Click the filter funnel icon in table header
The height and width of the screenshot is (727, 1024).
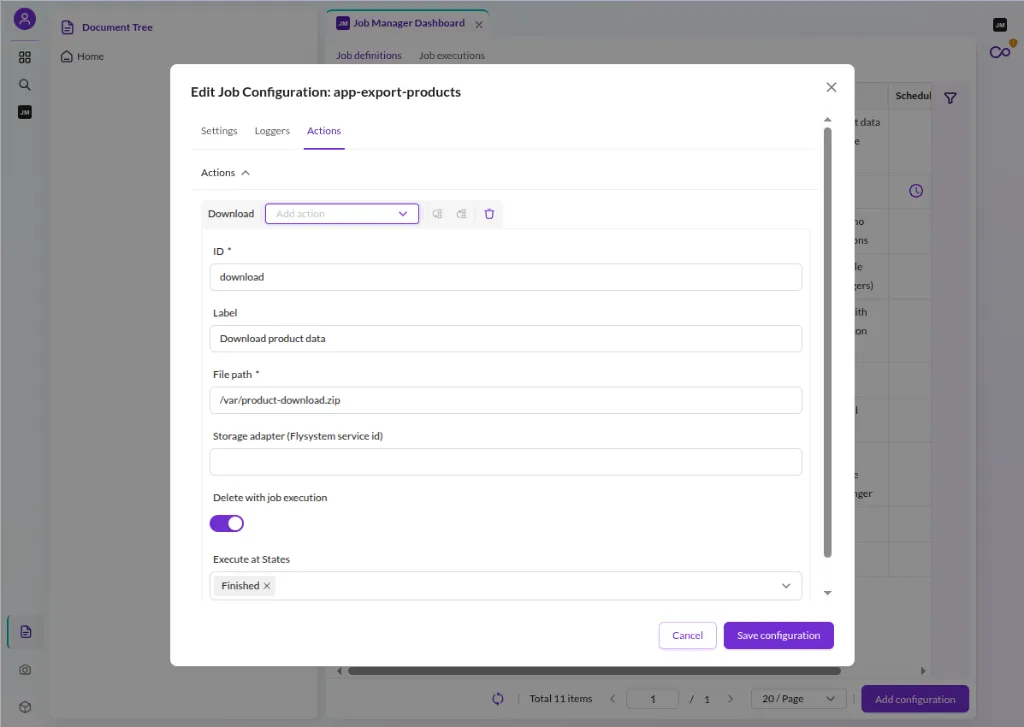pyautogui.click(x=951, y=98)
